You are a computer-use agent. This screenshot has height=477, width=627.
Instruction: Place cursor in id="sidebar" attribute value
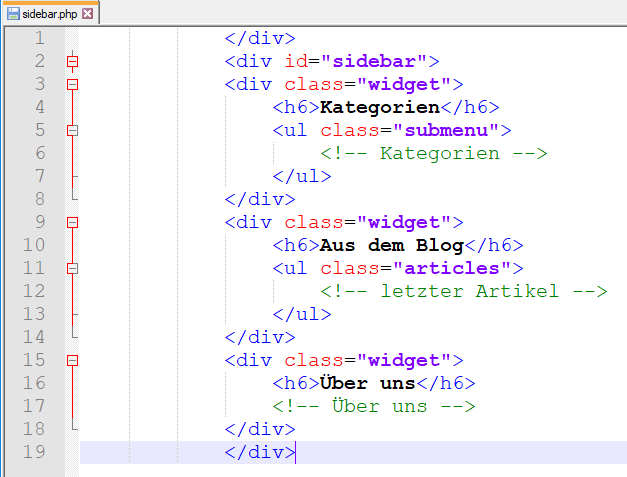pyautogui.click(x=375, y=61)
